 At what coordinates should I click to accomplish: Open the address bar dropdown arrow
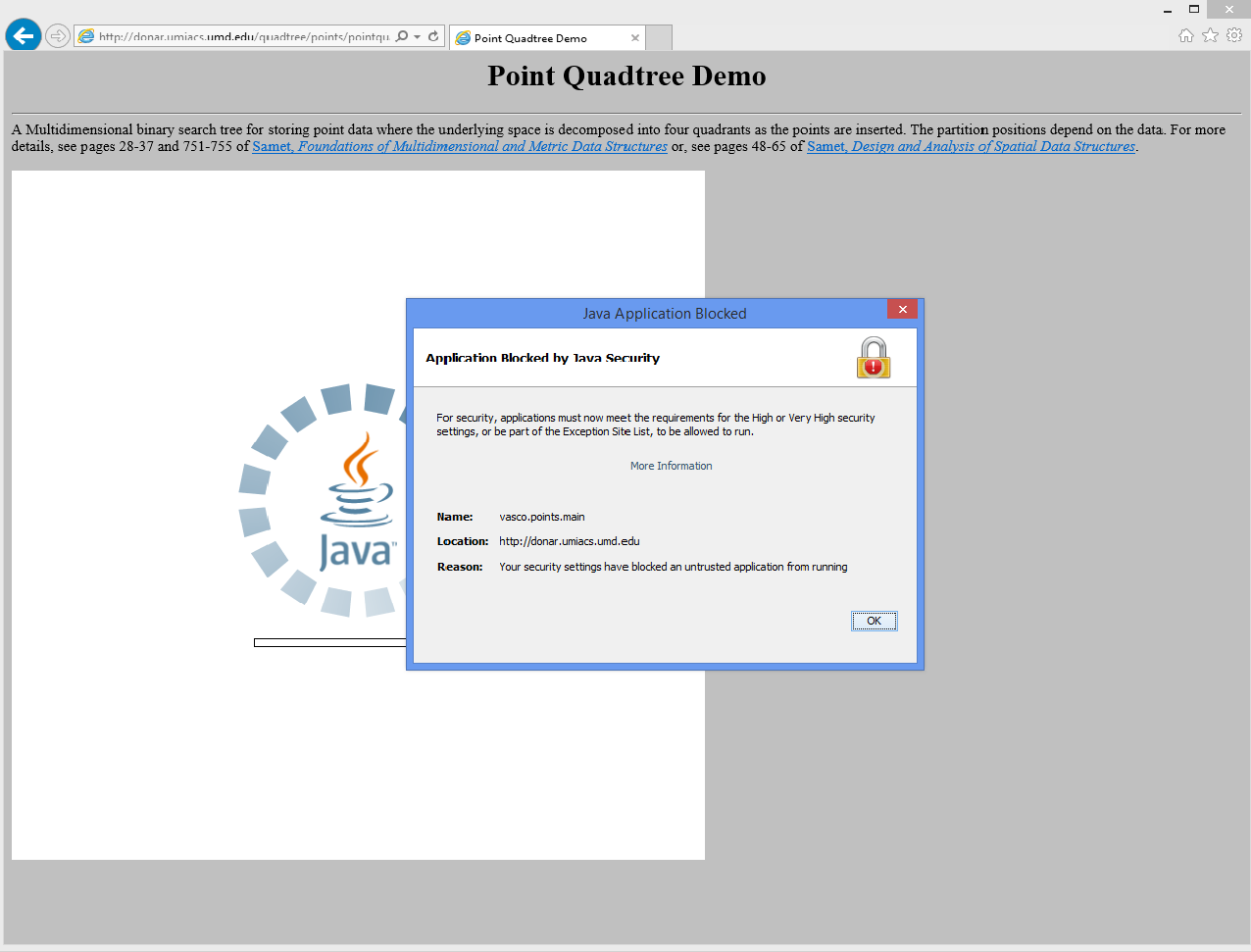(x=418, y=36)
